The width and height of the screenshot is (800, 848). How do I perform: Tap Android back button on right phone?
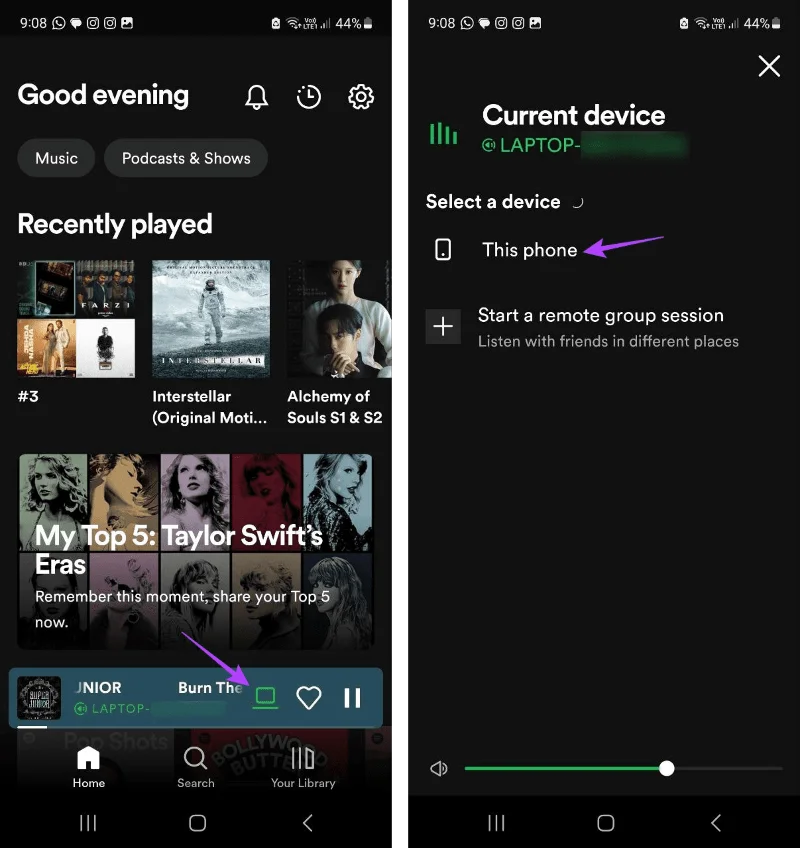click(x=716, y=823)
